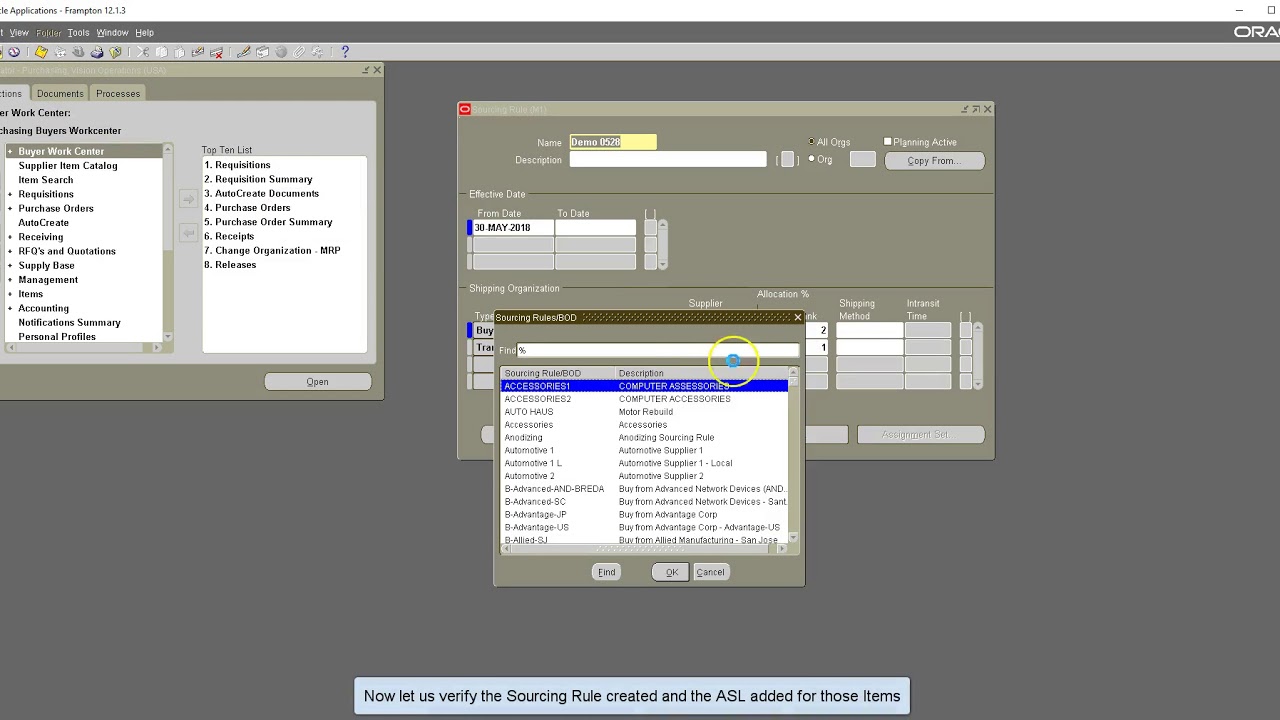The height and width of the screenshot is (720, 1280).
Task: Open the Help menu
Action: point(144,32)
